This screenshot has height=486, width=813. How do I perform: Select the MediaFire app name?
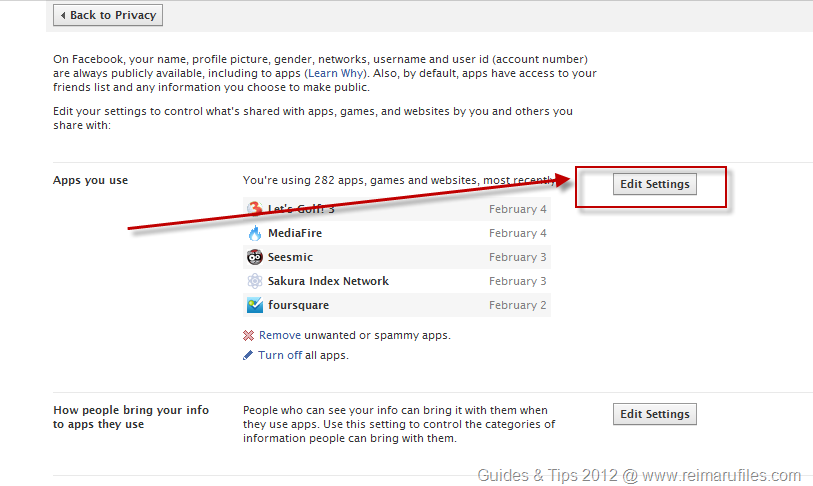295,233
